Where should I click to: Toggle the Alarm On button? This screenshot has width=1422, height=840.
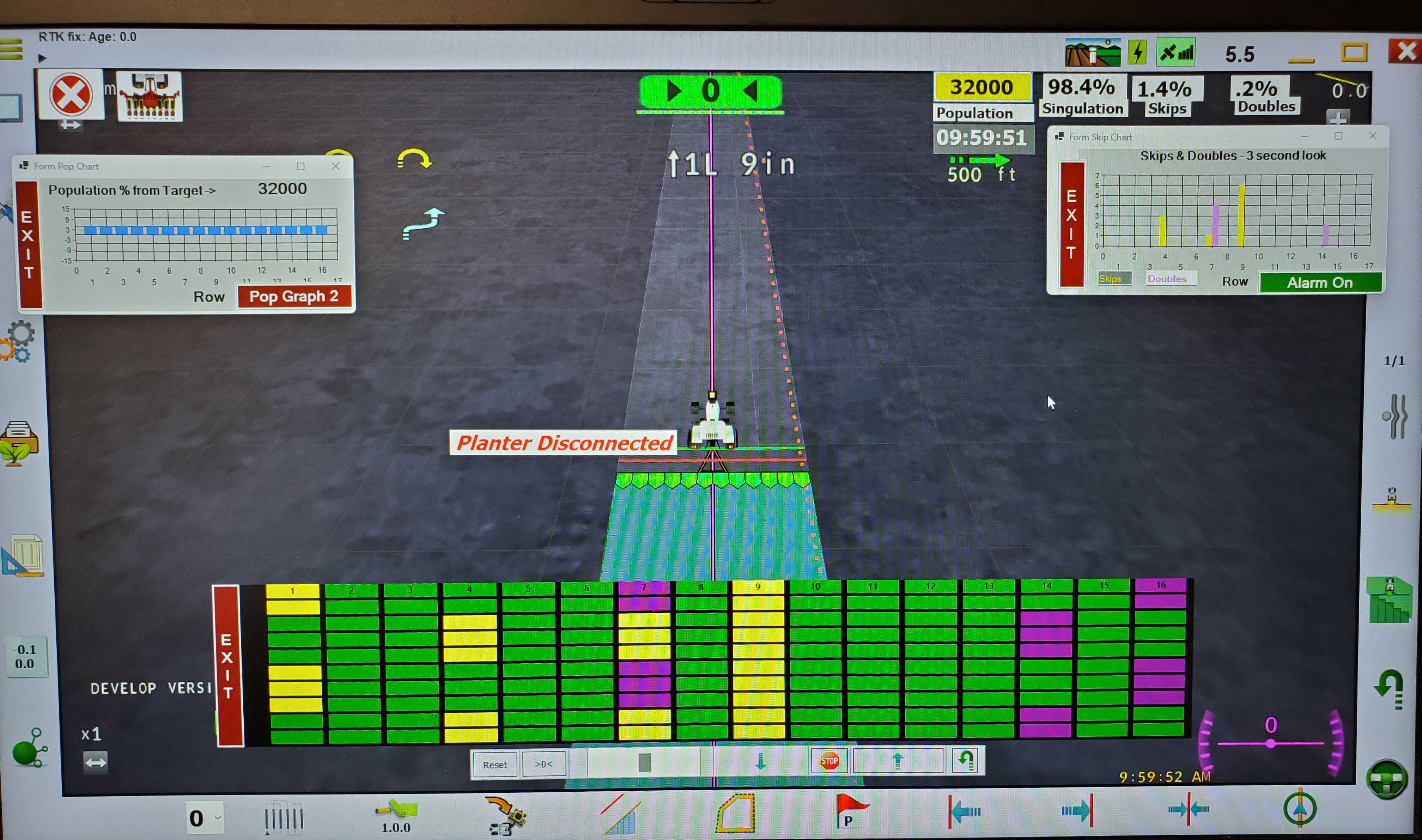click(1320, 282)
